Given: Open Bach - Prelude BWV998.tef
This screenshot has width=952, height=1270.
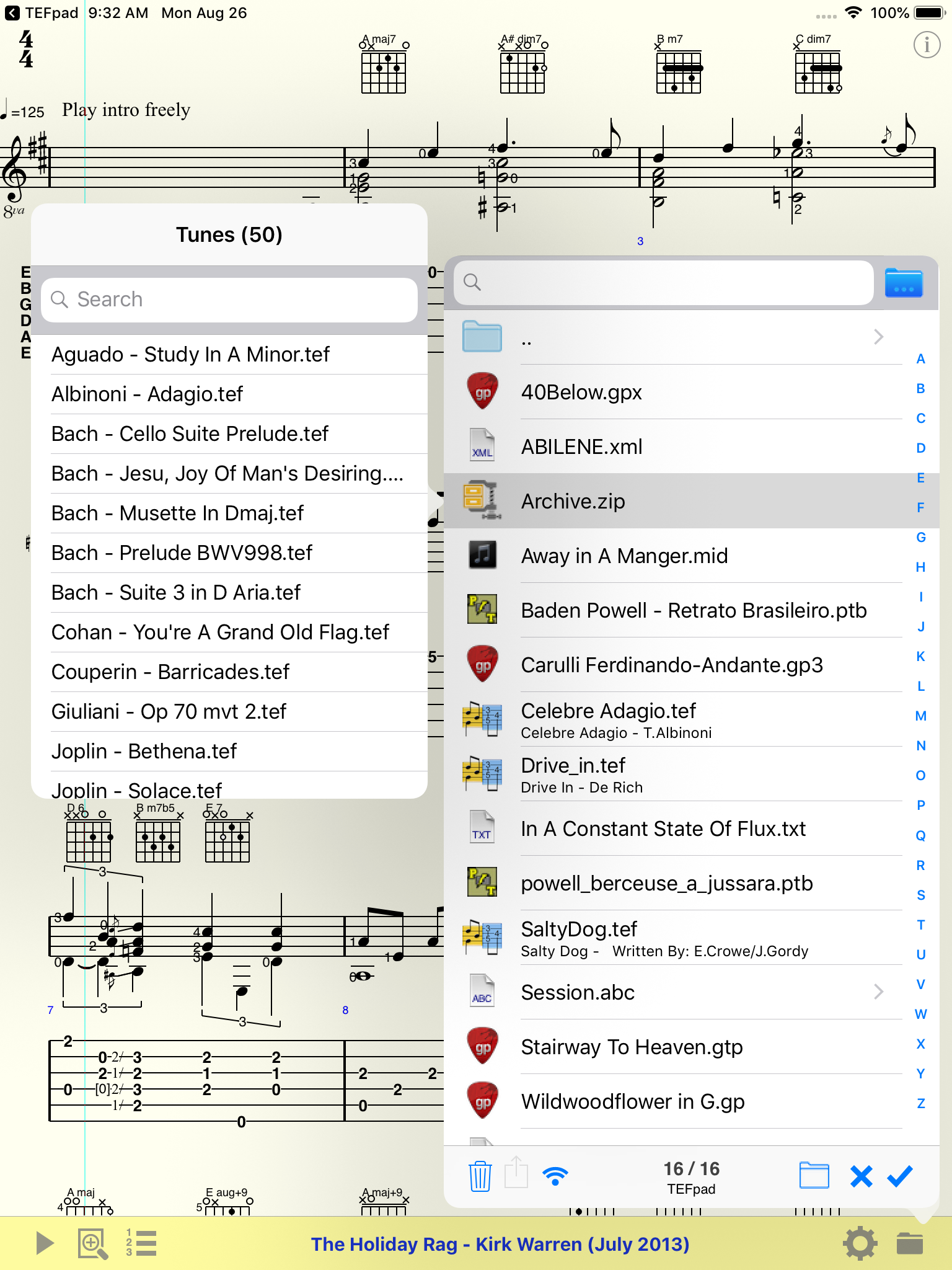Looking at the screenshot, I should click(229, 553).
